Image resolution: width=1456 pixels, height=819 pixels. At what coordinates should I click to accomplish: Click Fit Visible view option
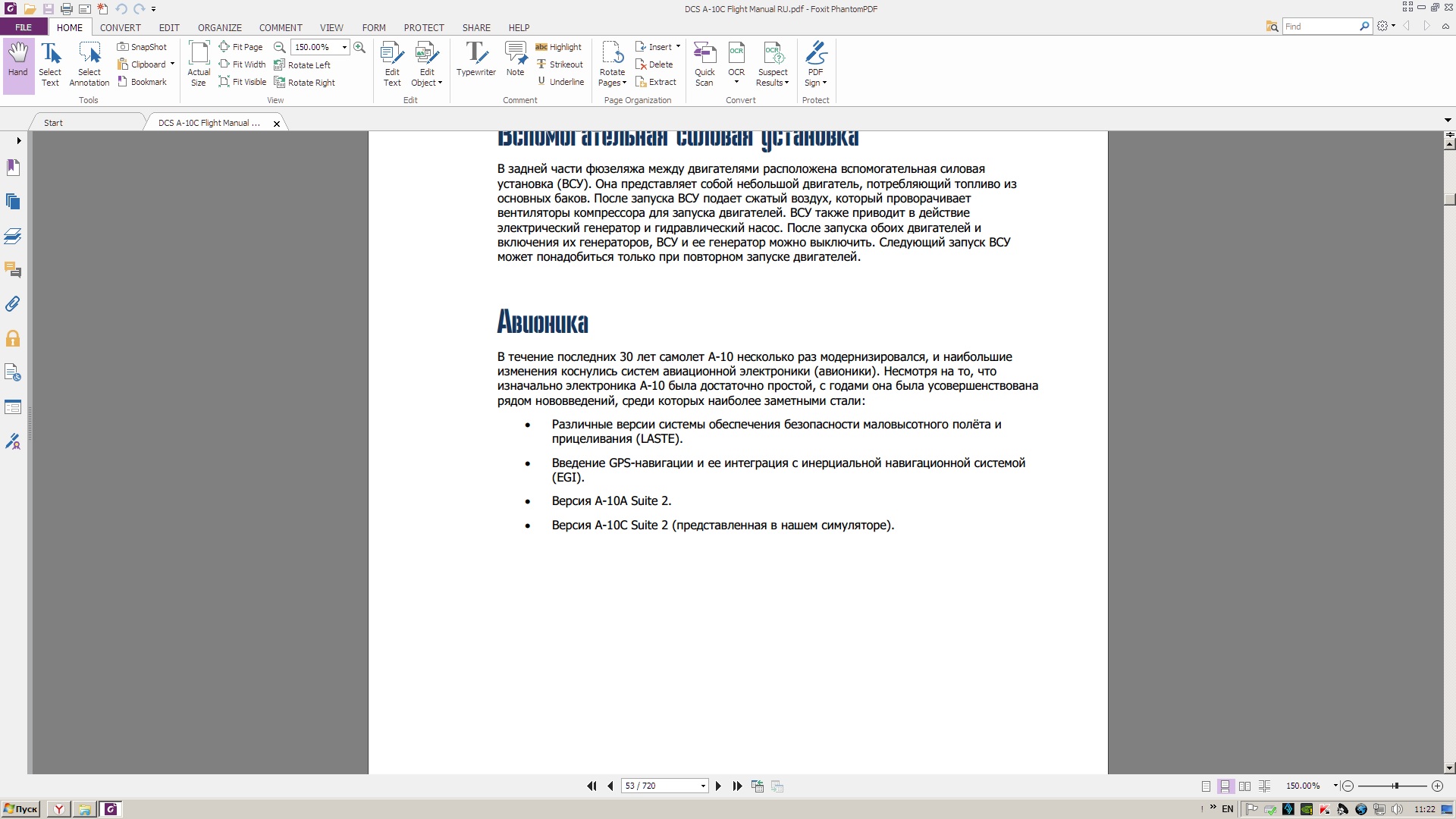243,82
